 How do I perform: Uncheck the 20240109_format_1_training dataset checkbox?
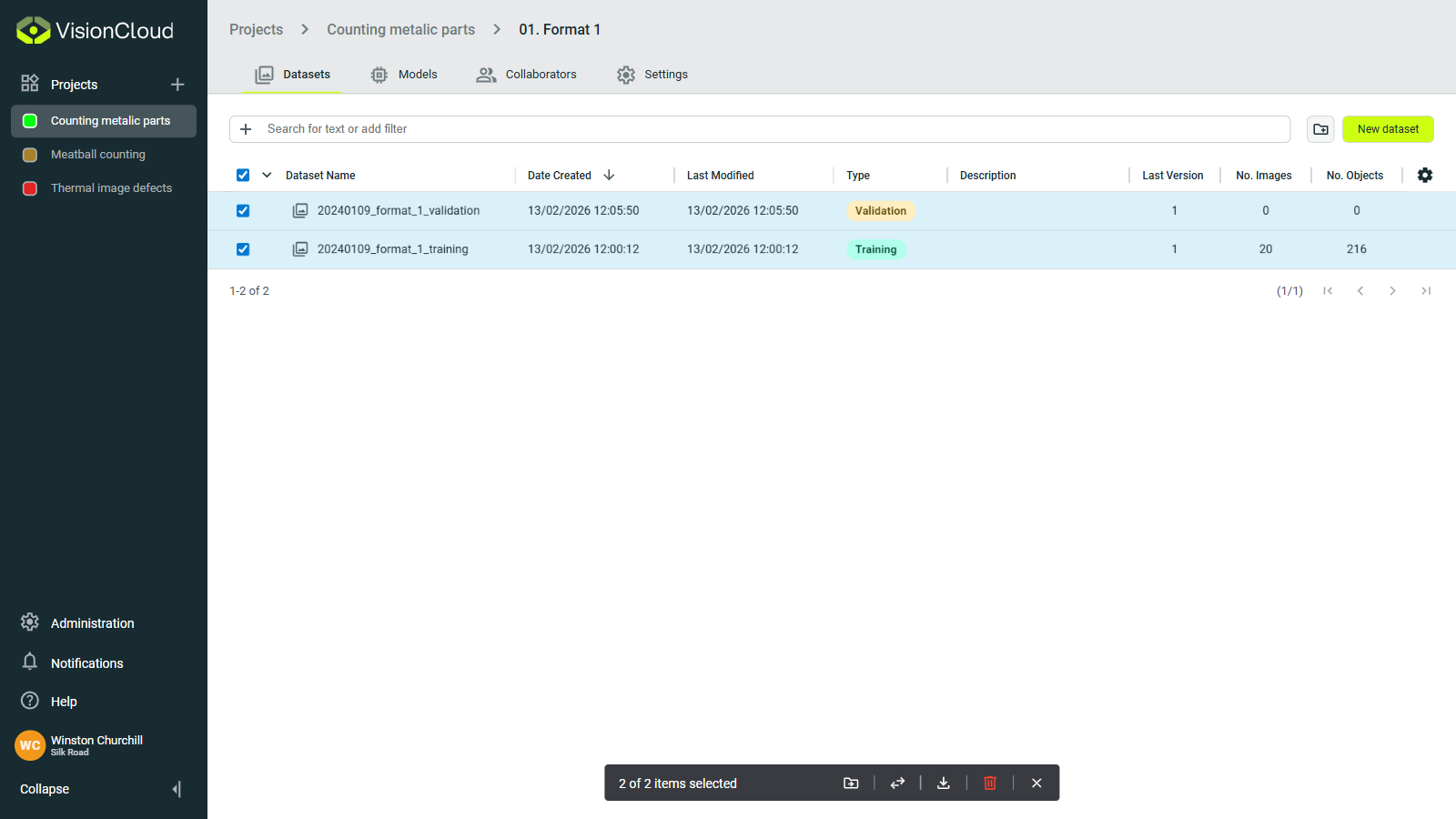pos(243,249)
